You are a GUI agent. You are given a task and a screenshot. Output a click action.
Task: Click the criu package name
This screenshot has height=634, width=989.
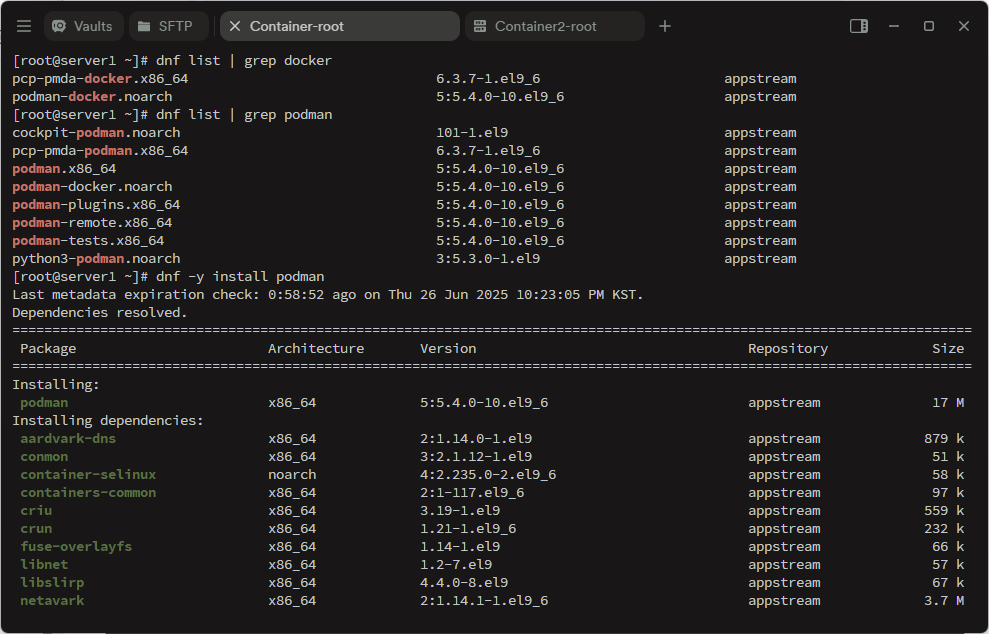36,510
